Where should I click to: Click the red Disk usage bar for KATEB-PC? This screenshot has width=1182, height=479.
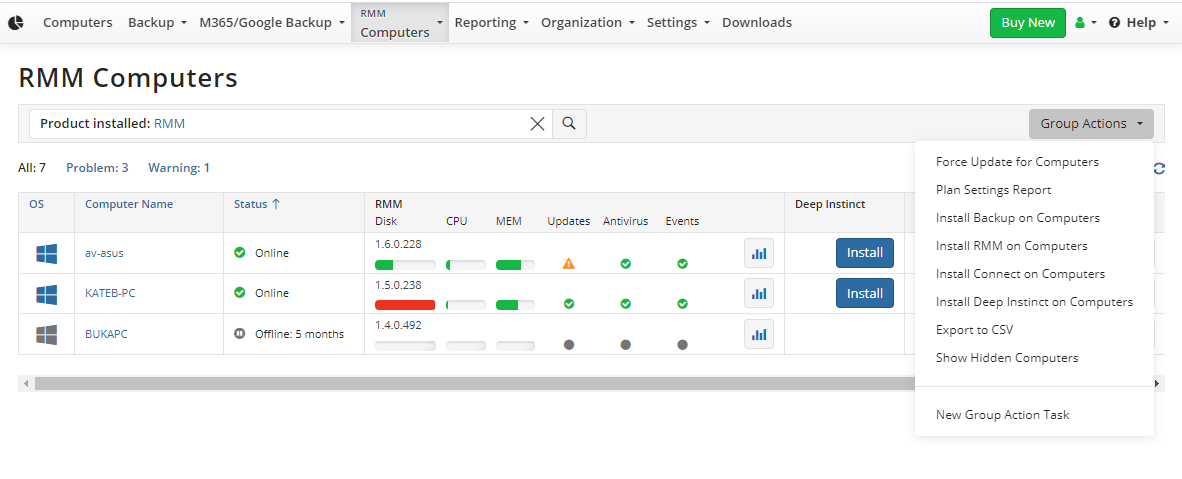coord(405,305)
